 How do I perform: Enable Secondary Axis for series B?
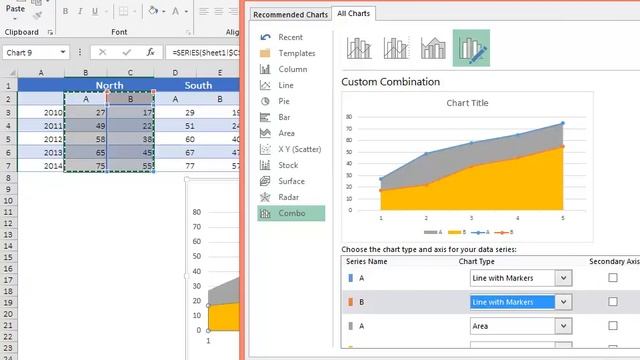pos(613,302)
